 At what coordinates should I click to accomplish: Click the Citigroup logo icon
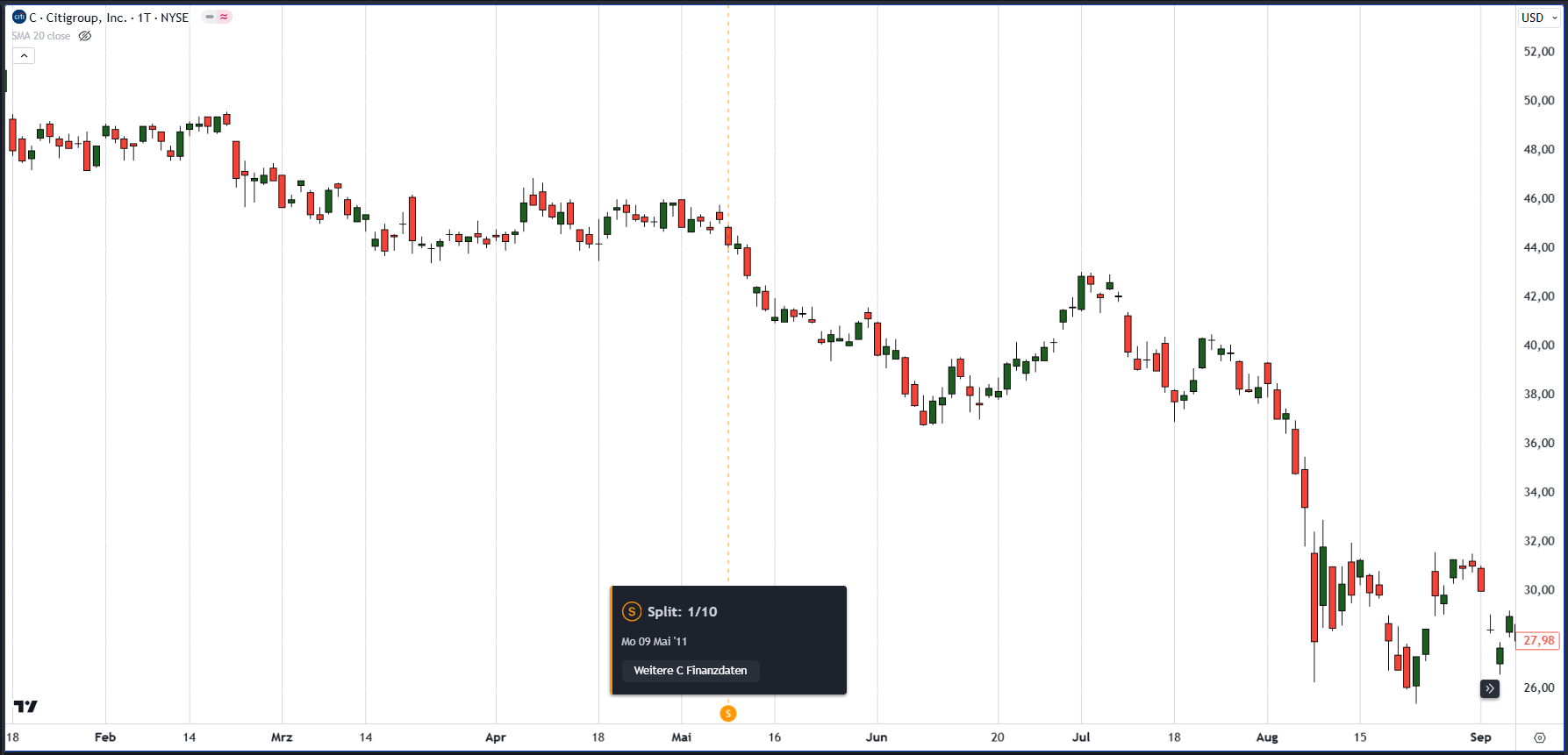pos(18,17)
